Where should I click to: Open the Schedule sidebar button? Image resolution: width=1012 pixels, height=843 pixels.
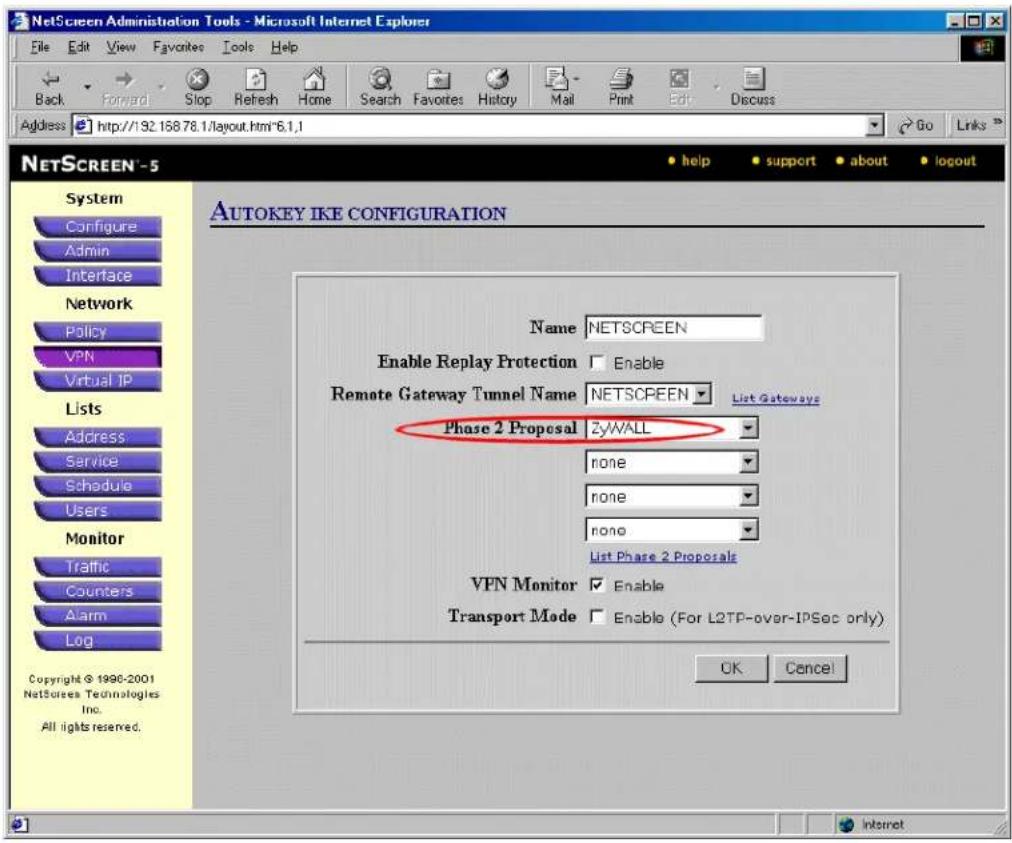tap(98, 486)
